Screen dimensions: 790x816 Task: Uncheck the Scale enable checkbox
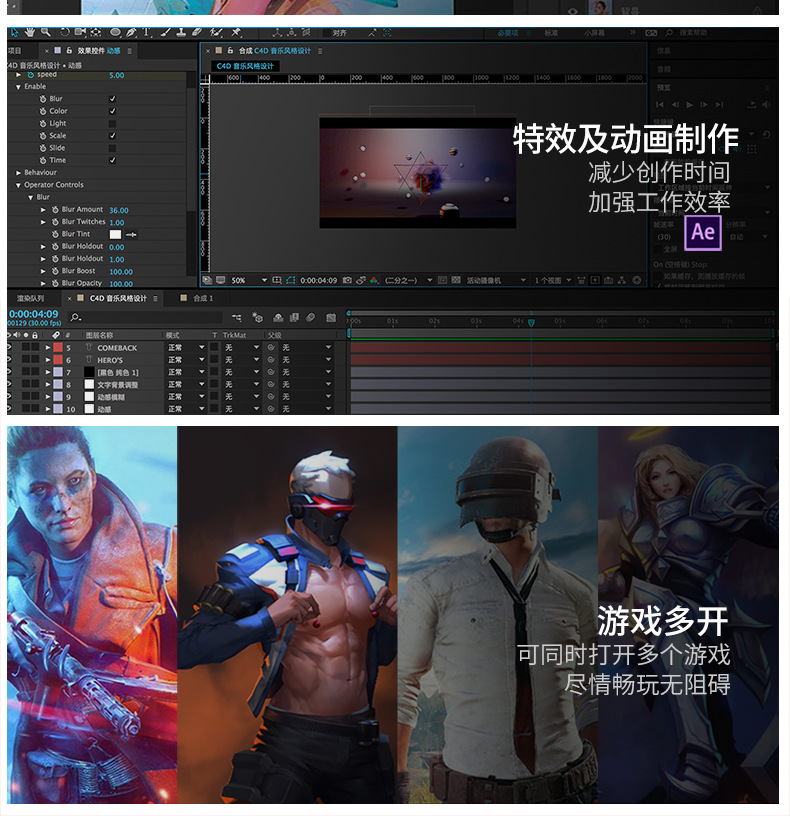112,136
